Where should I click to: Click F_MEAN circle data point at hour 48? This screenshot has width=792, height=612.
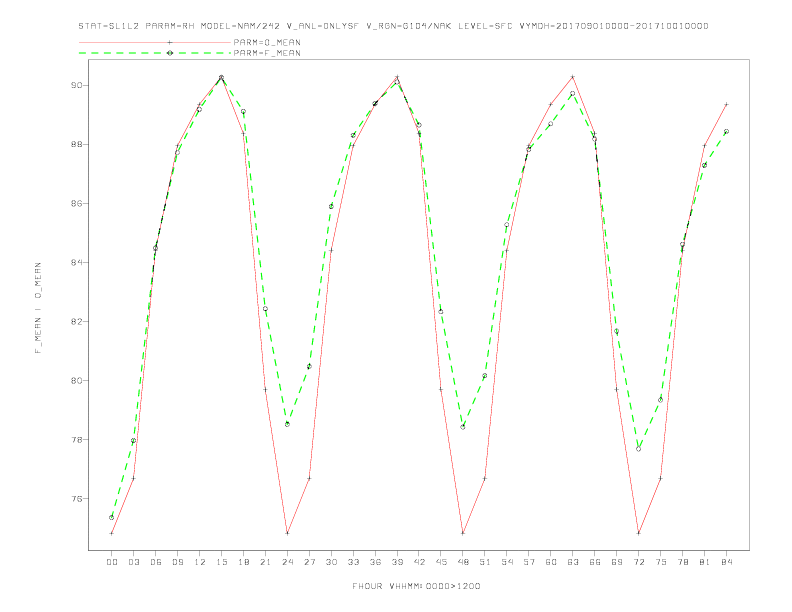(463, 427)
